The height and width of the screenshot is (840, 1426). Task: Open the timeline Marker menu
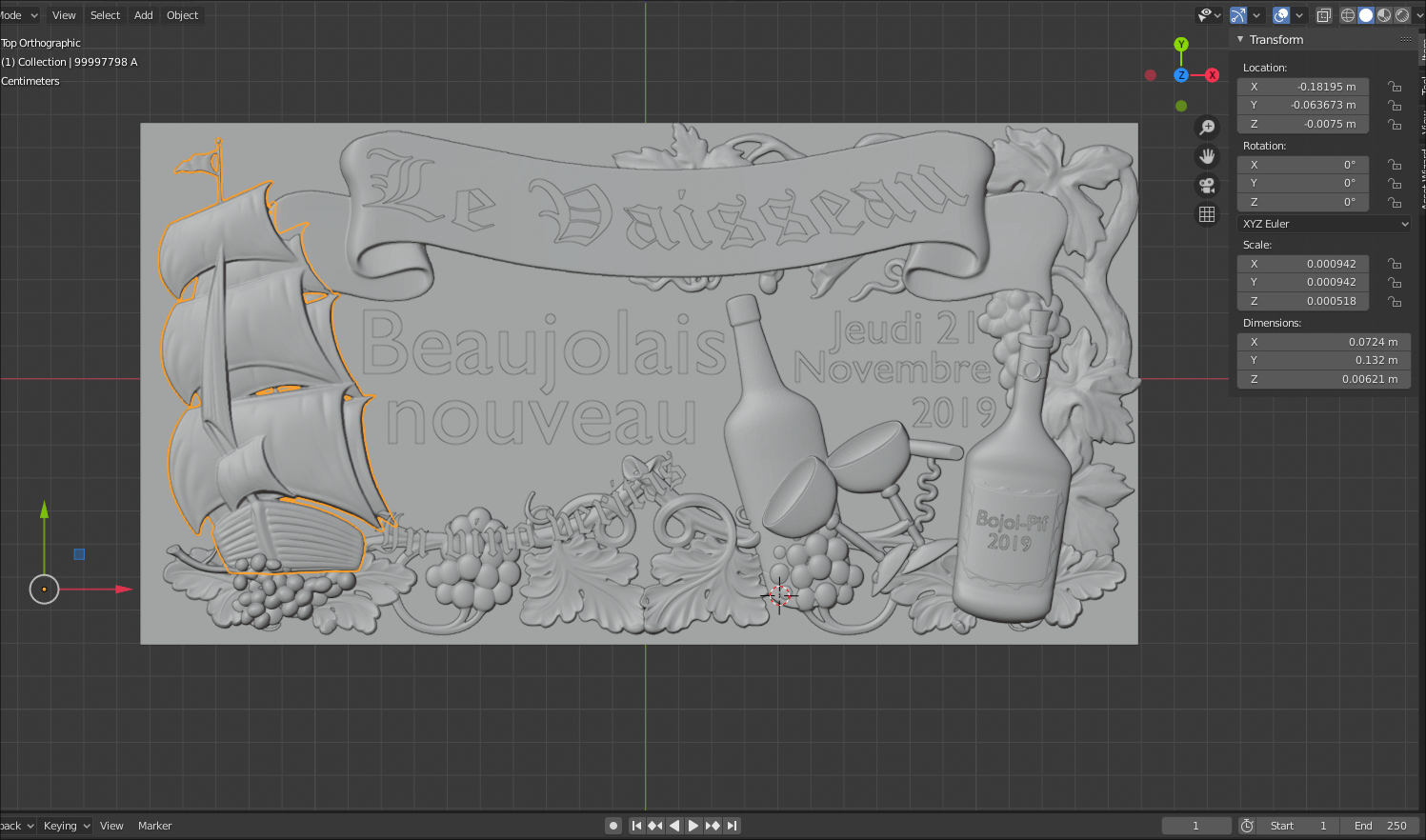click(154, 826)
